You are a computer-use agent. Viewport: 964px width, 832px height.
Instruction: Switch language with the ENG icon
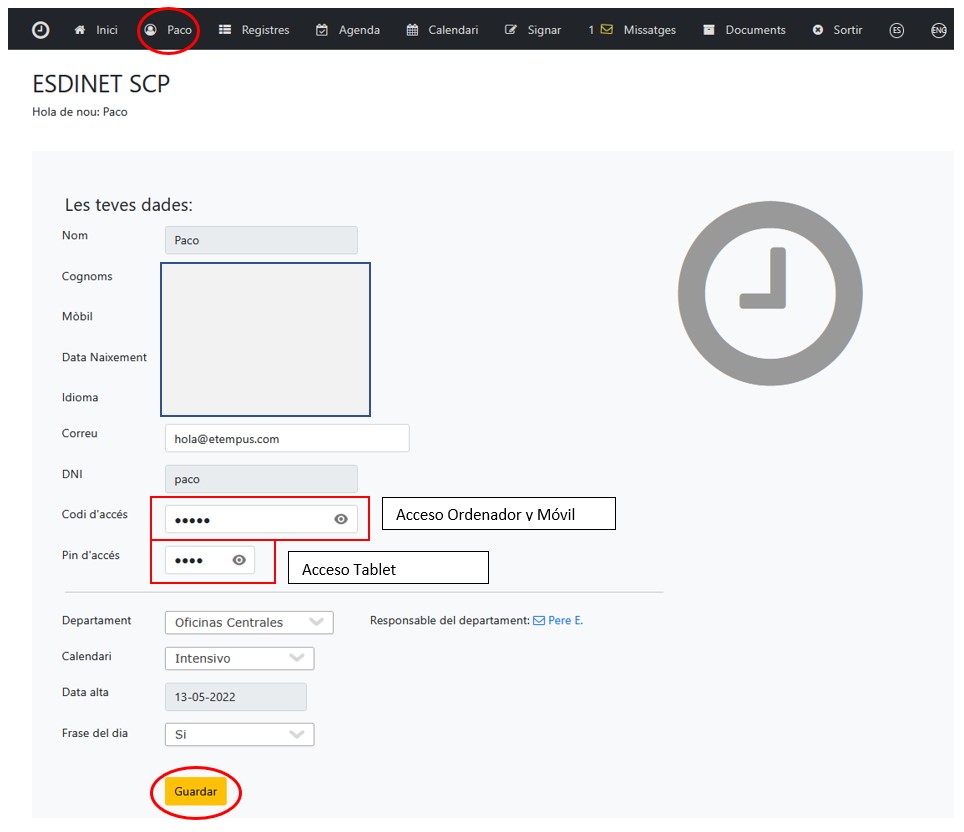tap(939, 30)
